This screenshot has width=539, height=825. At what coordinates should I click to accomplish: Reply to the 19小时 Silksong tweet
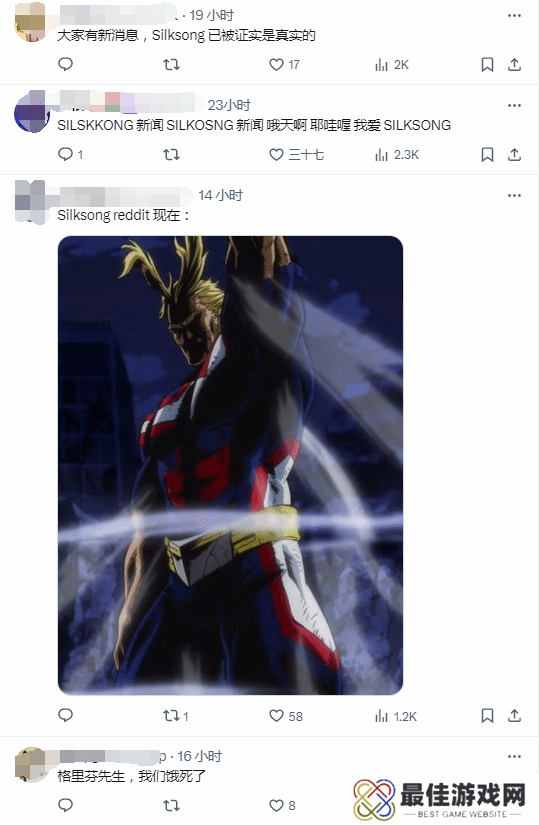(65, 64)
